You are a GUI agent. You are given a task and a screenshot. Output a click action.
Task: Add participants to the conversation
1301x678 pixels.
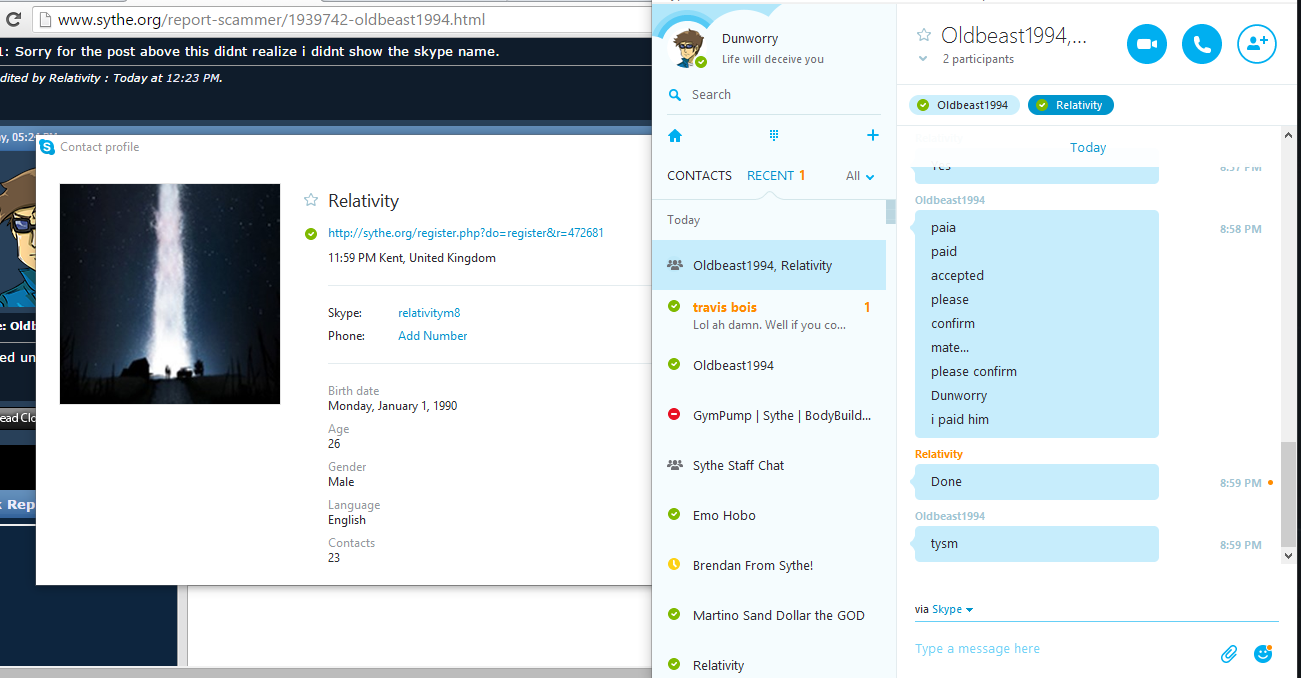[x=1257, y=44]
